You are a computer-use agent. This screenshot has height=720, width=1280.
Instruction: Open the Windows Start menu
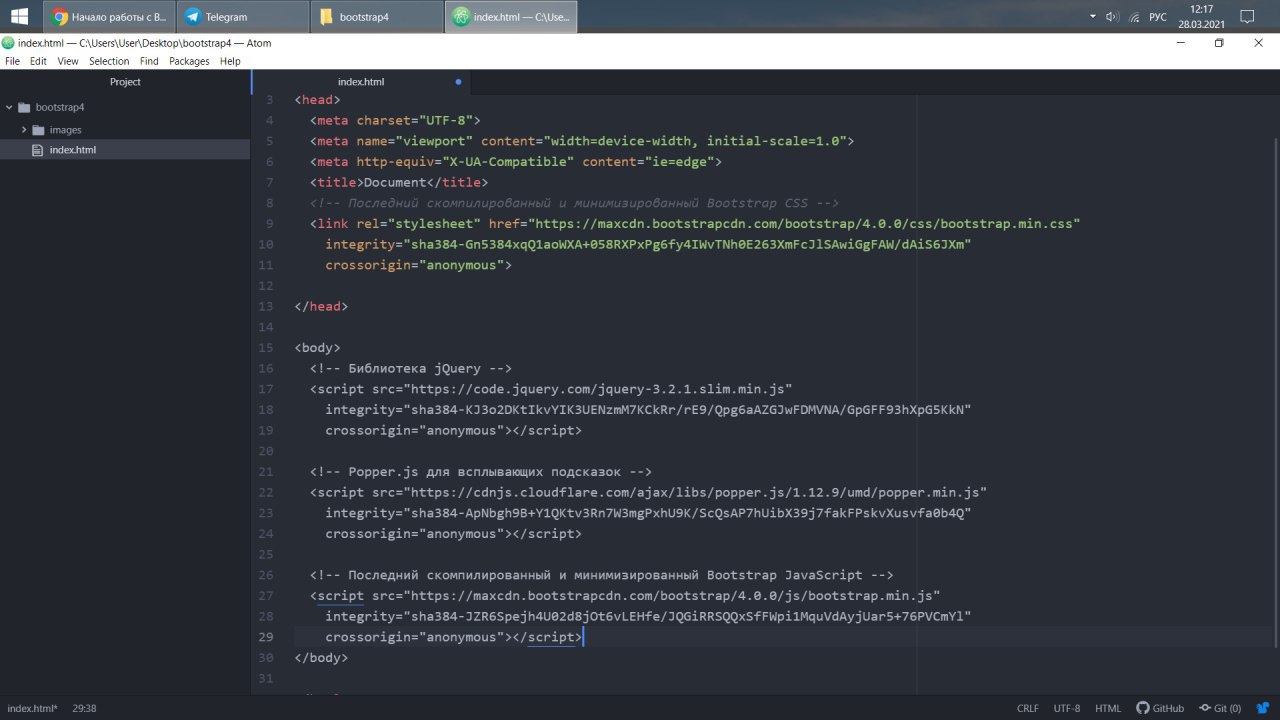(x=19, y=16)
